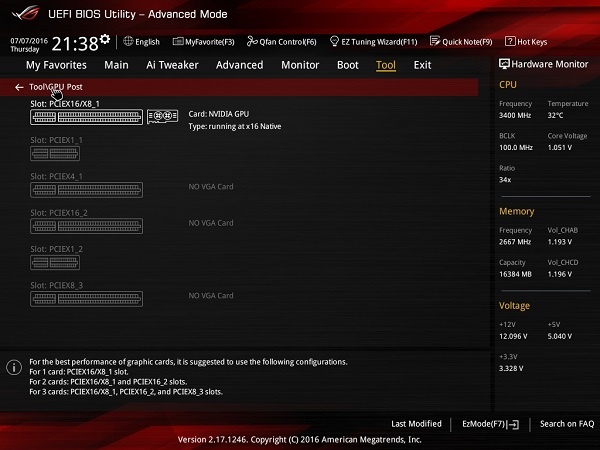Switch to the My Favorites tab
Viewport: 600px width, 450px height.
click(56, 65)
